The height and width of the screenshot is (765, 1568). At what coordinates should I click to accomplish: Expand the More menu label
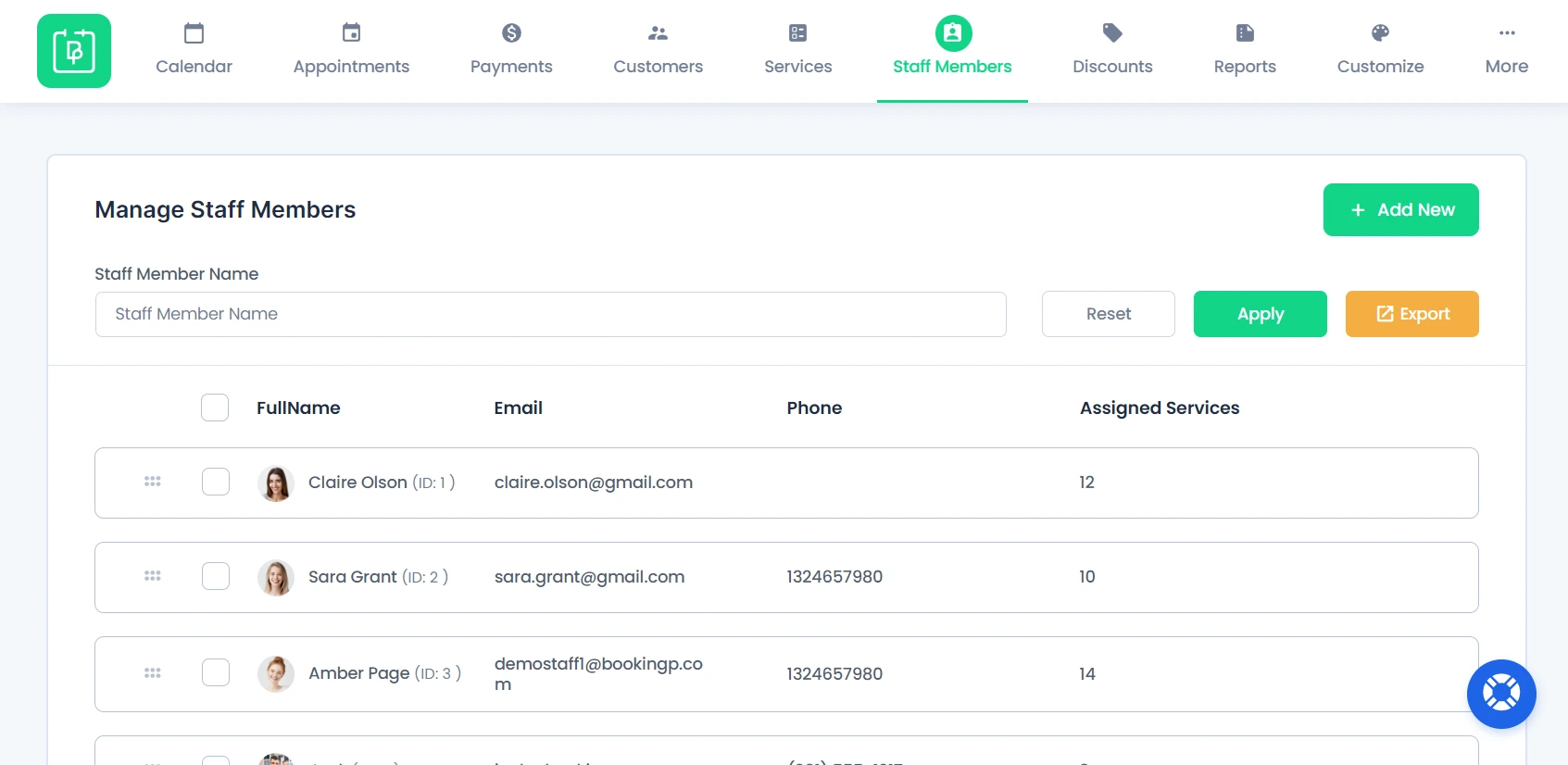click(x=1507, y=67)
